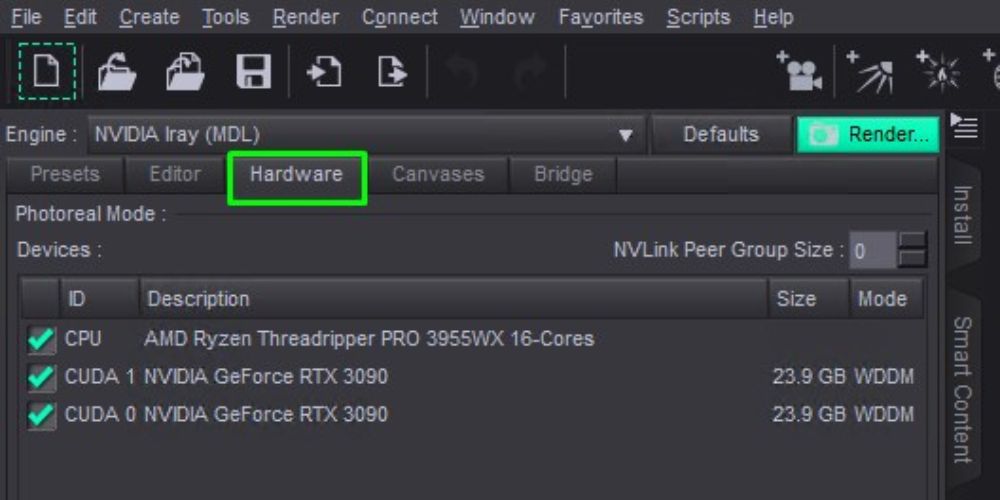Select CUDA 0 NVIDIA GeForce RTX 3090 description

265,415
